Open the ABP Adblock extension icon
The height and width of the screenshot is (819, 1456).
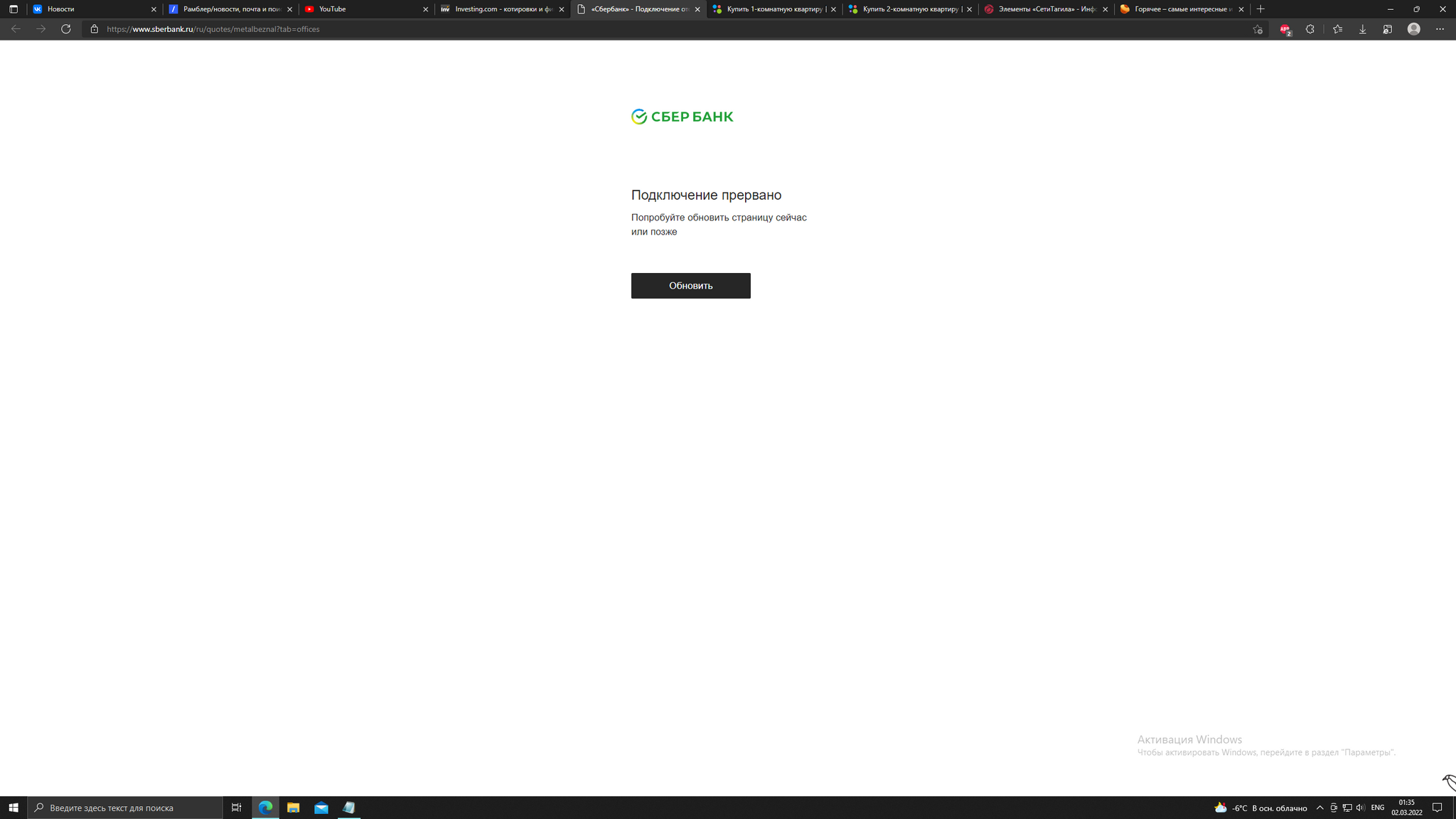[1285, 29]
